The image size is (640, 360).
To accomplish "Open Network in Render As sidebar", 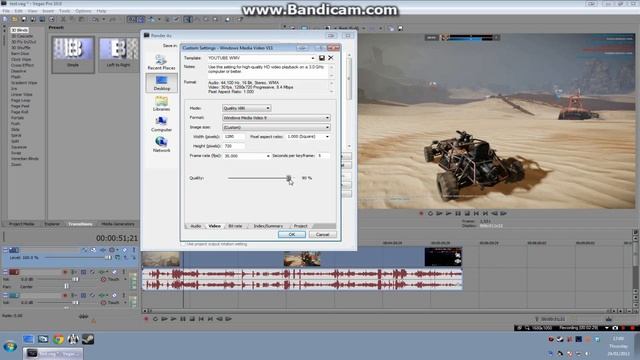I will tap(161, 144).
